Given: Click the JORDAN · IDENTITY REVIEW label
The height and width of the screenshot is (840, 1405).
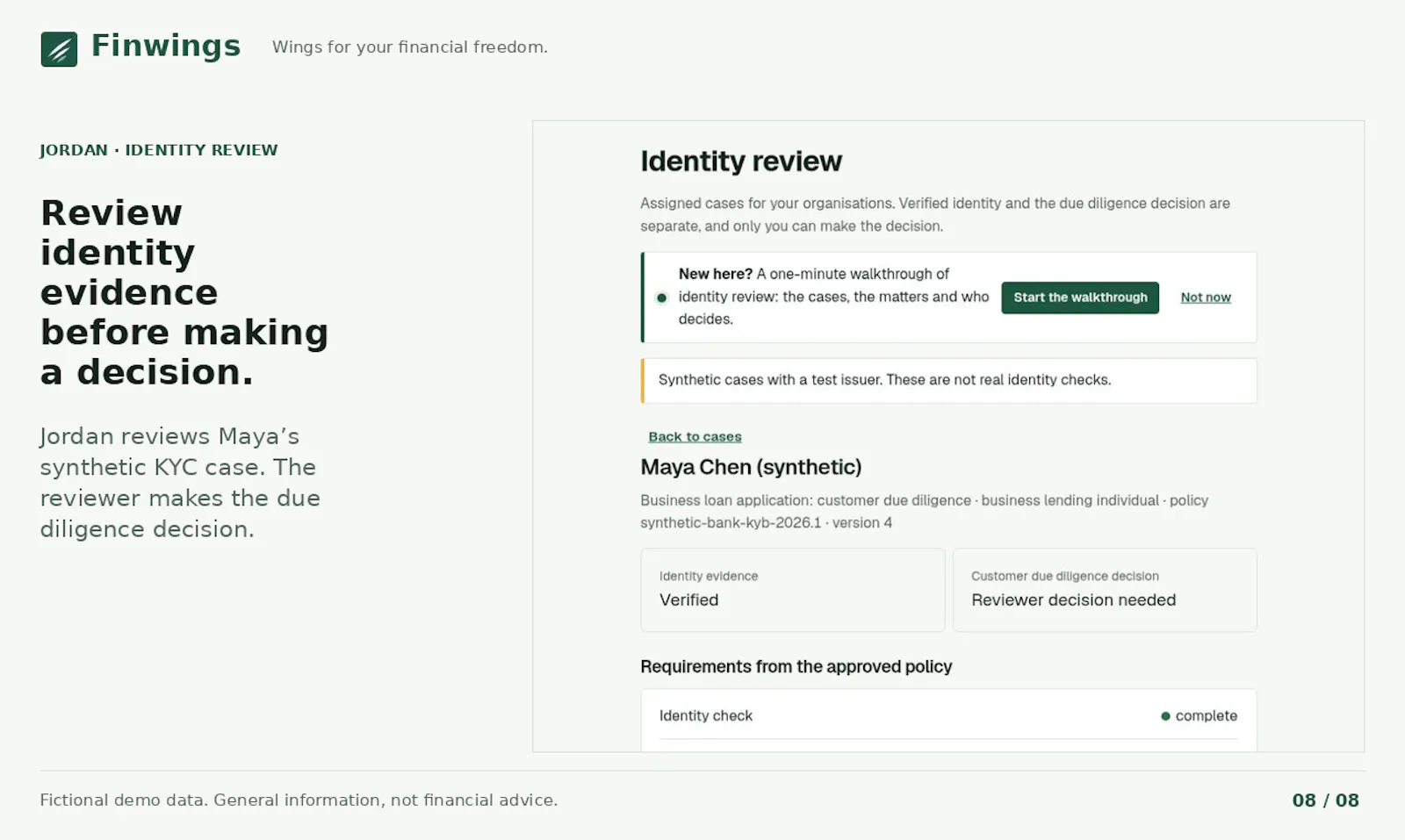Looking at the screenshot, I should click(159, 150).
